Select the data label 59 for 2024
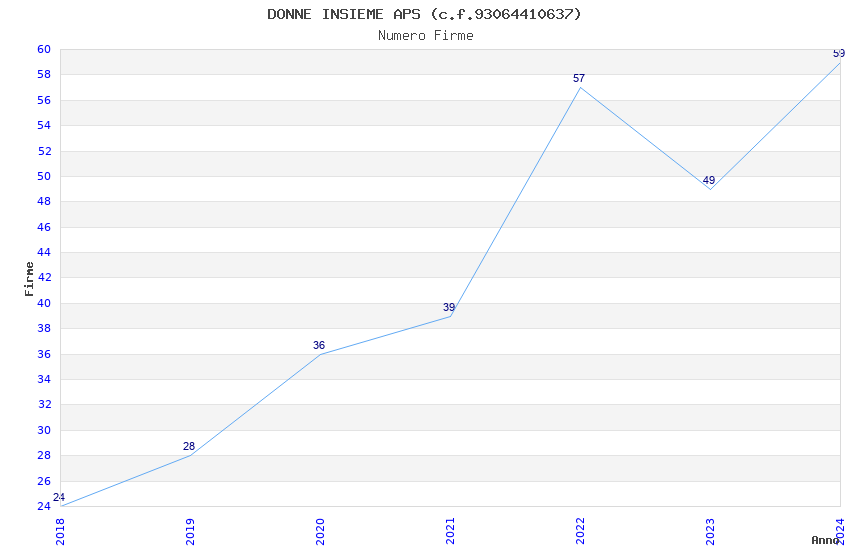850x550 pixels. tap(839, 53)
